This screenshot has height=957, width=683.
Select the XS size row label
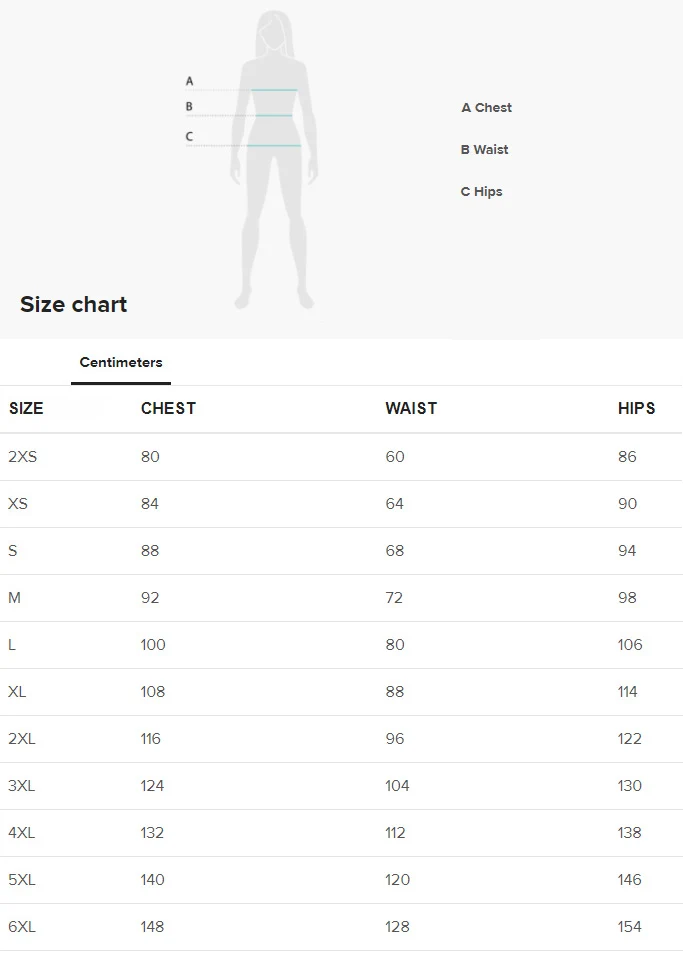[x=18, y=504]
